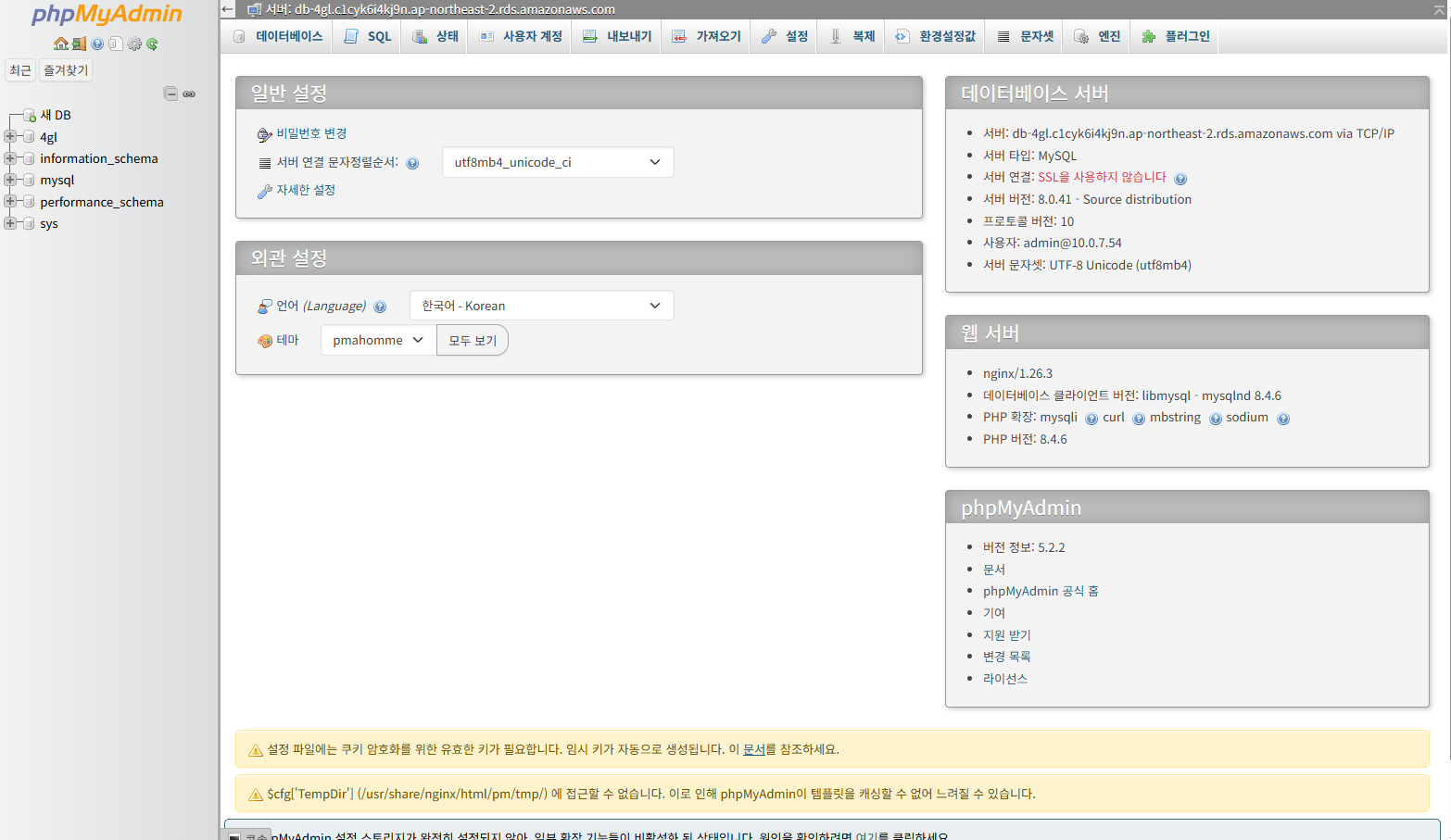Select the performance_schema database name
The image size is (1451, 840).
click(x=102, y=202)
